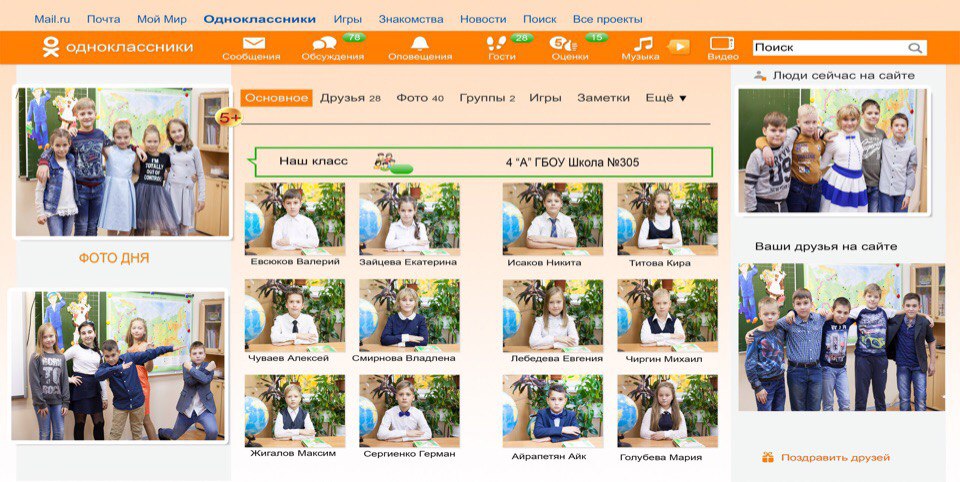Screen dimensions: 960x482
Task: Click the name Голубева Мария
Action: tap(661, 457)
